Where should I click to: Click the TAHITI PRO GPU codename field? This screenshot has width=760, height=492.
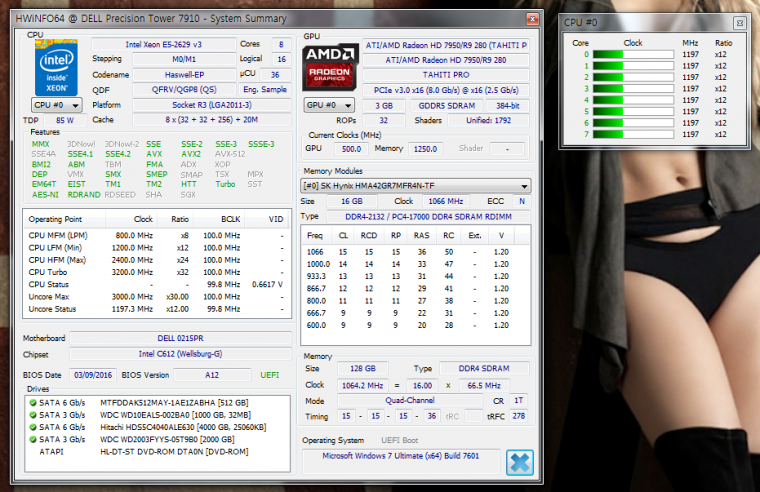point(446,75)
